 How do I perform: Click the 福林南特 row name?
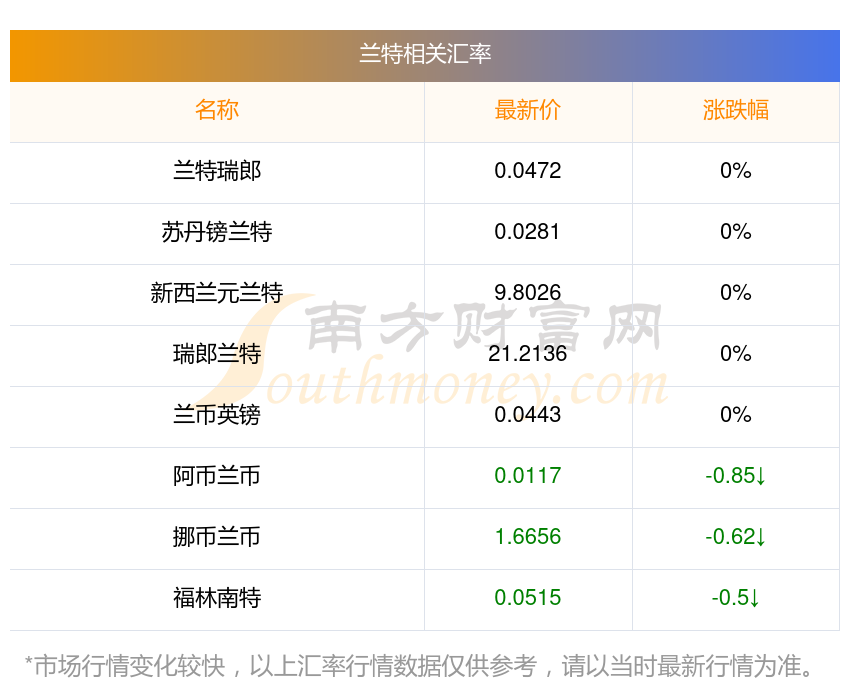[x=217, y=598]
